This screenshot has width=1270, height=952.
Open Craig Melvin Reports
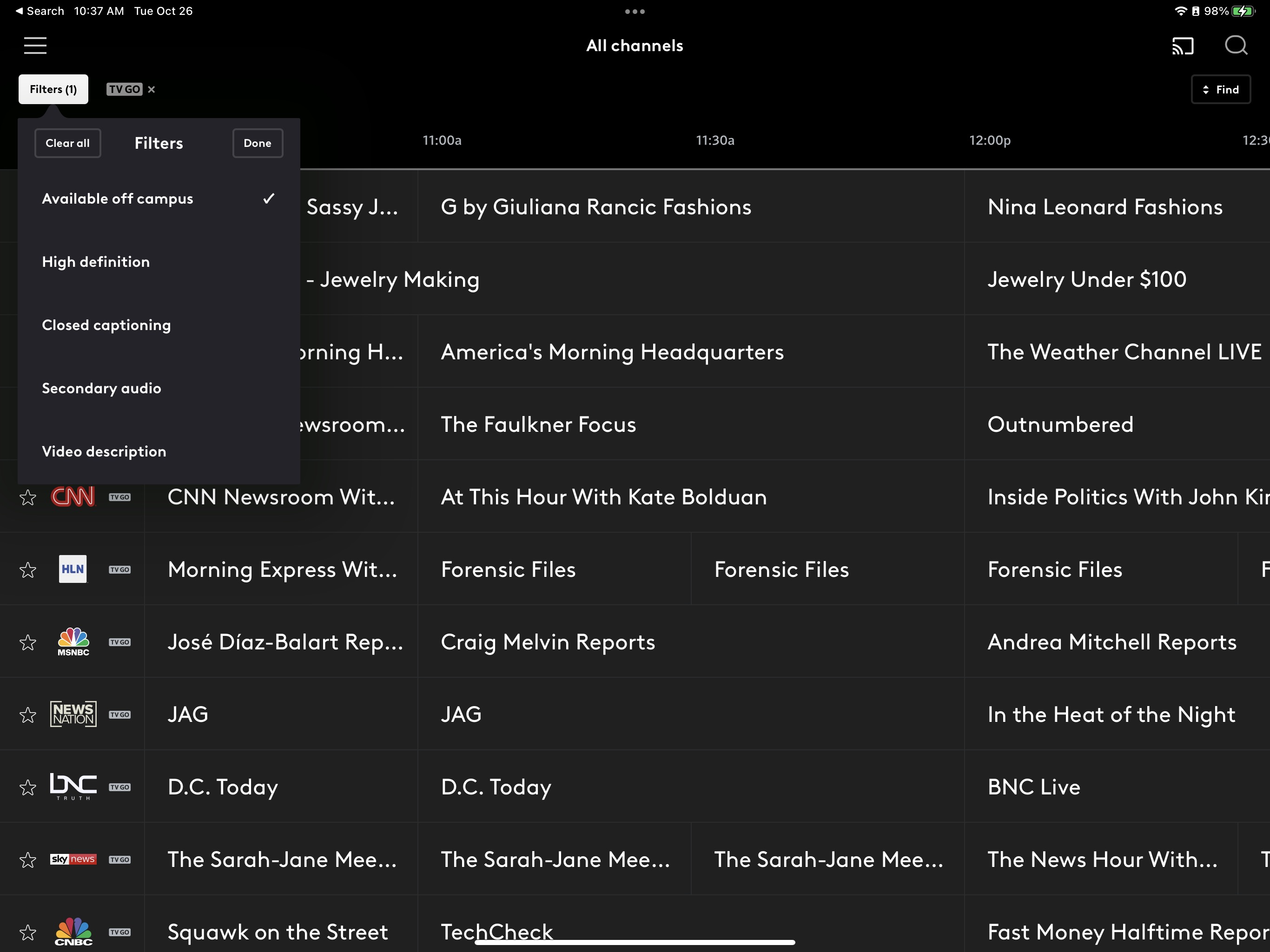pos(691,642)
